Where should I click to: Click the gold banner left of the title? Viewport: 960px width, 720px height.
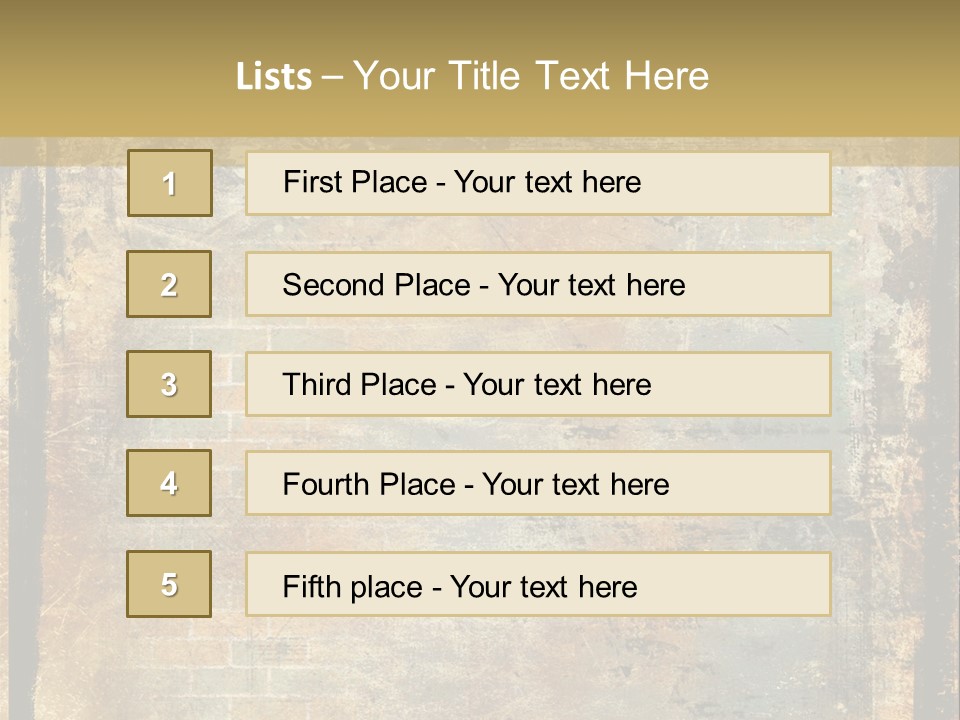[110, 75]
